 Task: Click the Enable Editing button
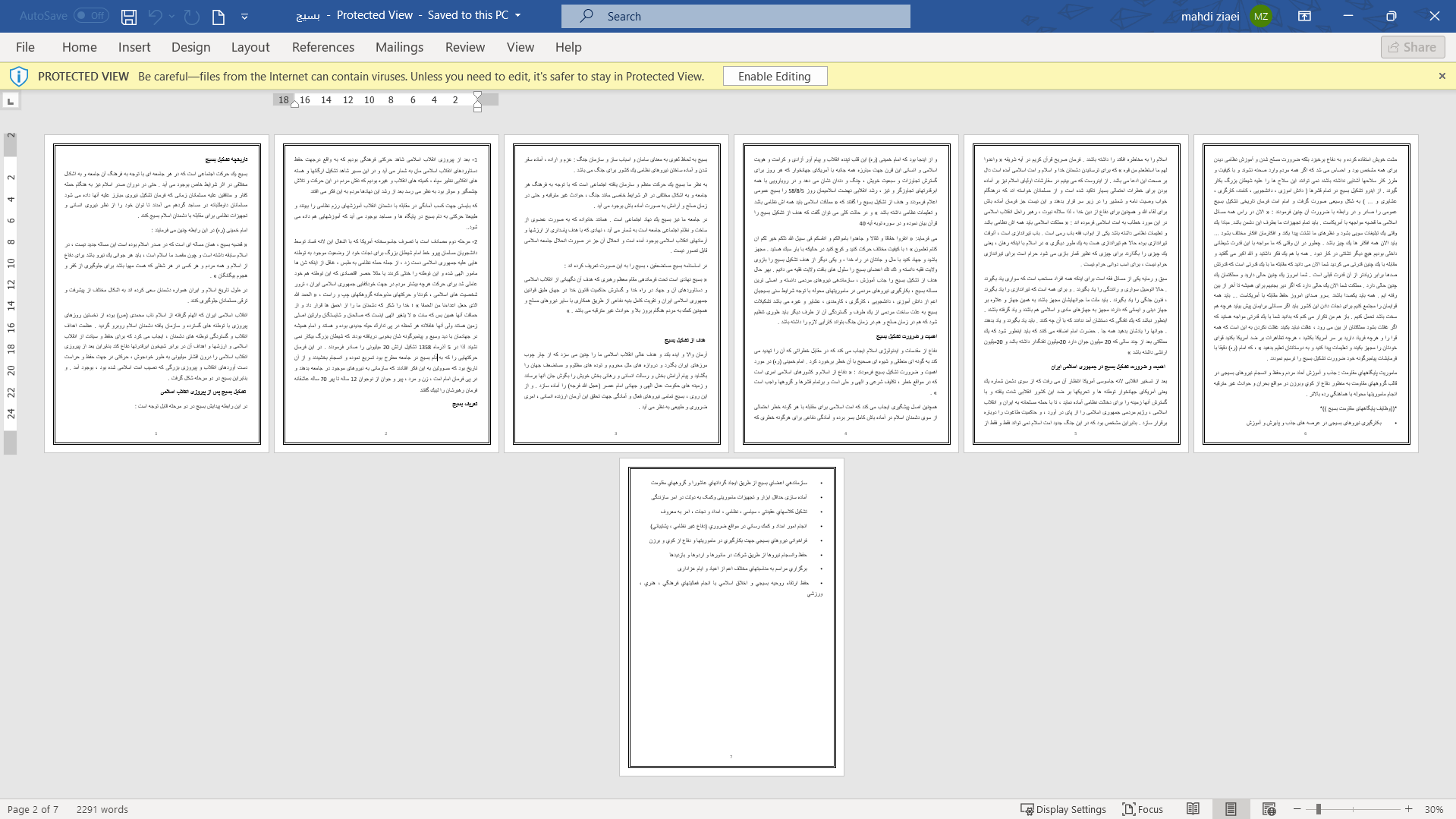(x=775, y=76)
